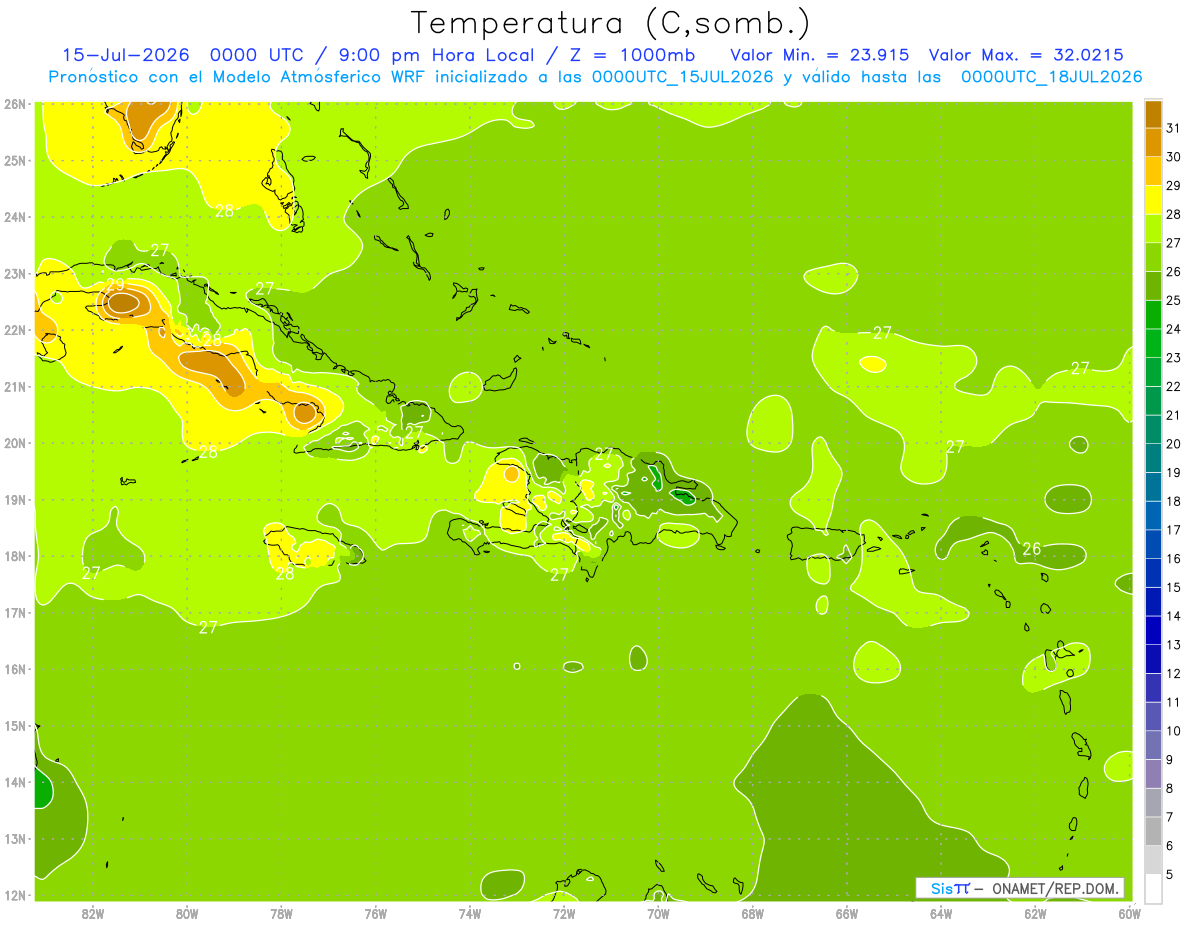
Task: Click the "64W" longitude axis label
Action: pyautogui.click(x=941, y=913)
